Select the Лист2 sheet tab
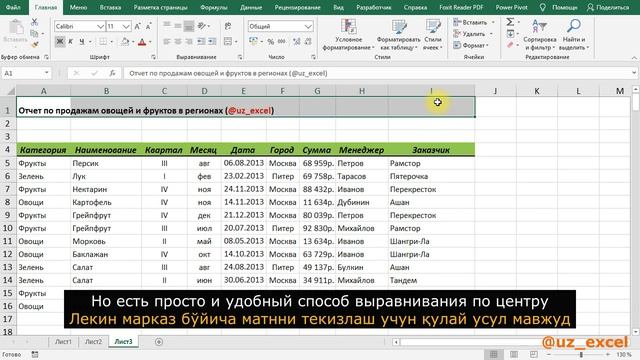Screen dimensions: 640x360 coord(93,342)
